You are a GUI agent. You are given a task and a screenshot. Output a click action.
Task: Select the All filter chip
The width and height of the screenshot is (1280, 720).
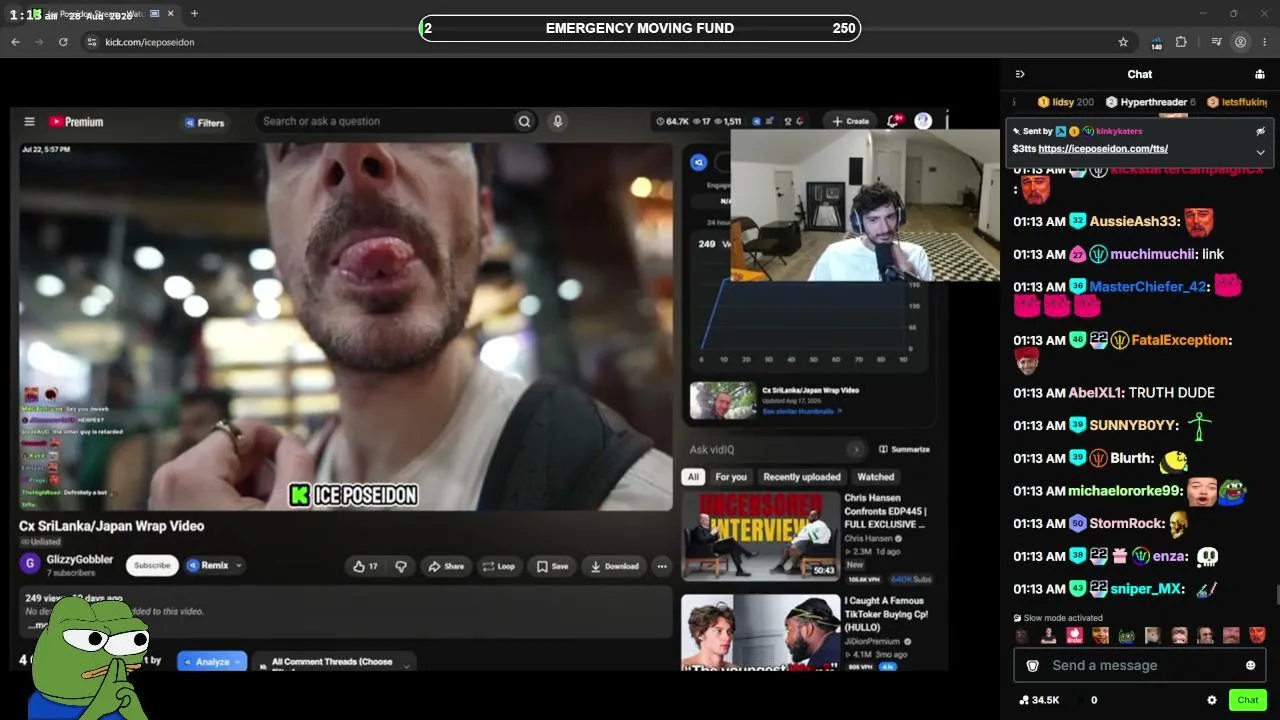point(693,477)
